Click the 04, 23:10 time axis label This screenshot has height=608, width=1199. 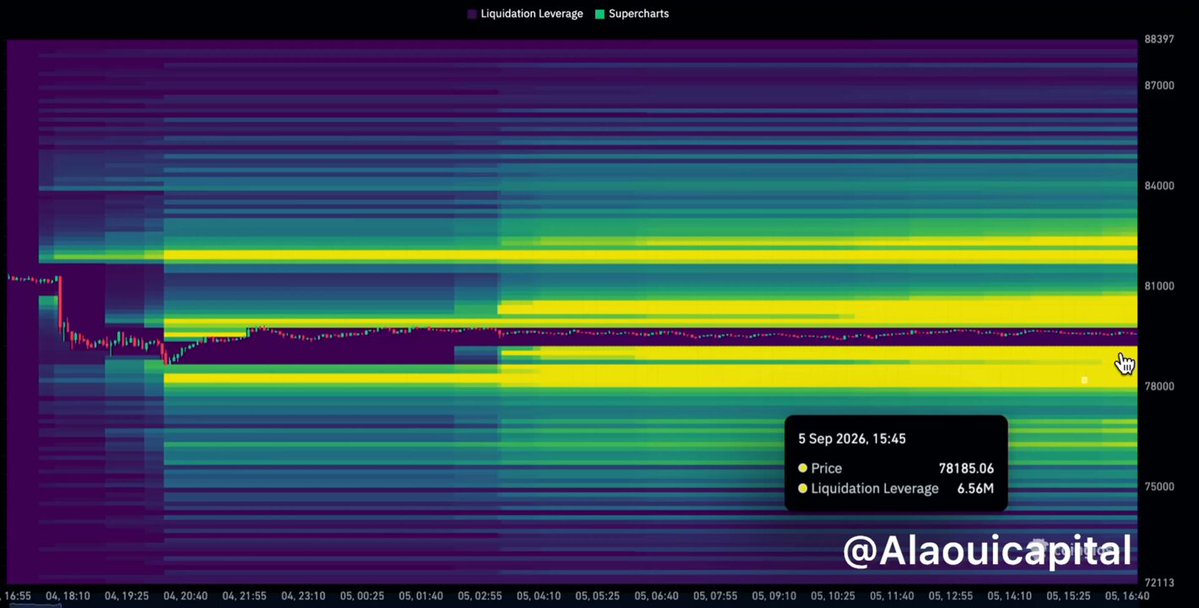click(303, 596)
